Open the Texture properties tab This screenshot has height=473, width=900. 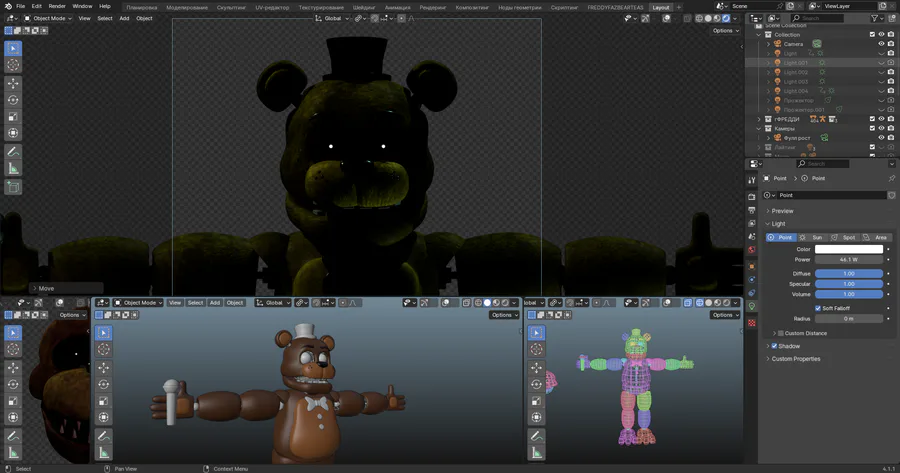point(752,323)
